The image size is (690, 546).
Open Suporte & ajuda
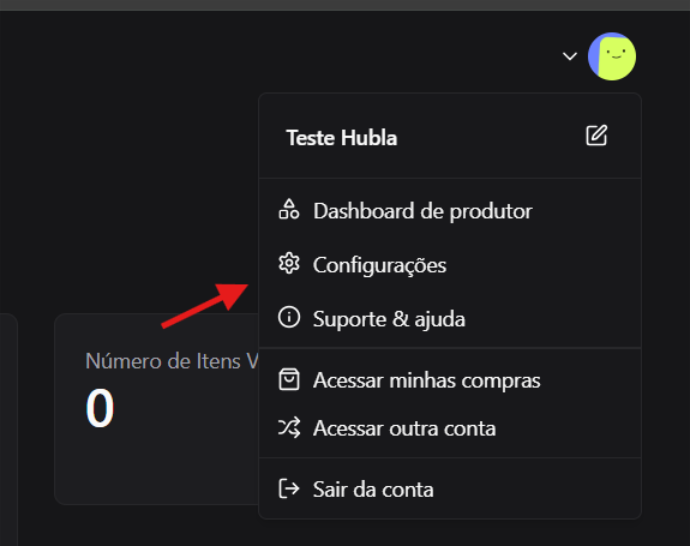pos(388,319)
